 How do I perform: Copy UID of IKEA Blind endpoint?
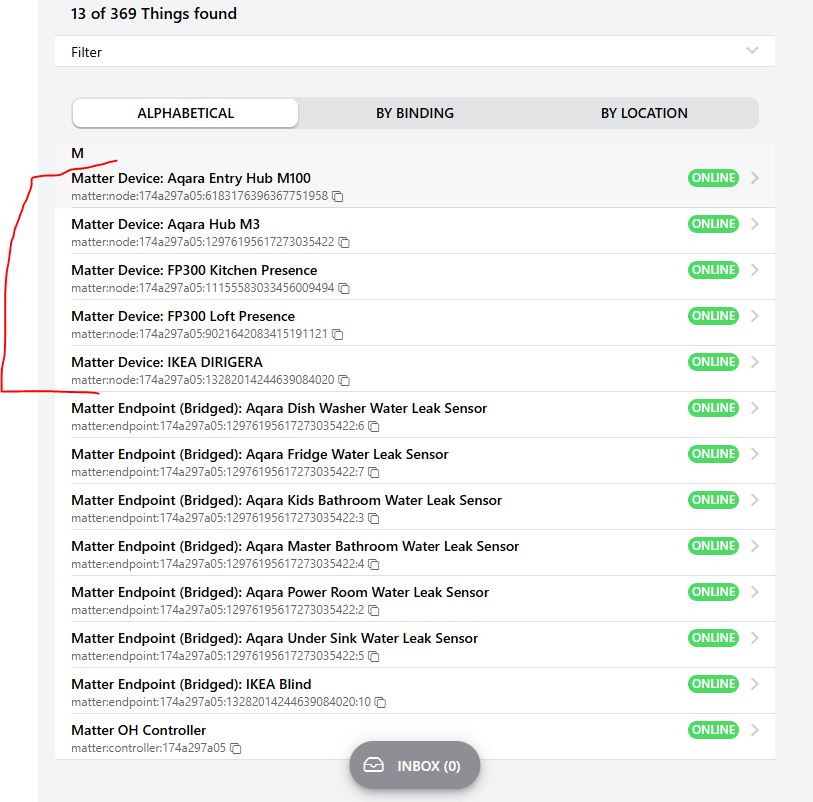pos(380,702)
